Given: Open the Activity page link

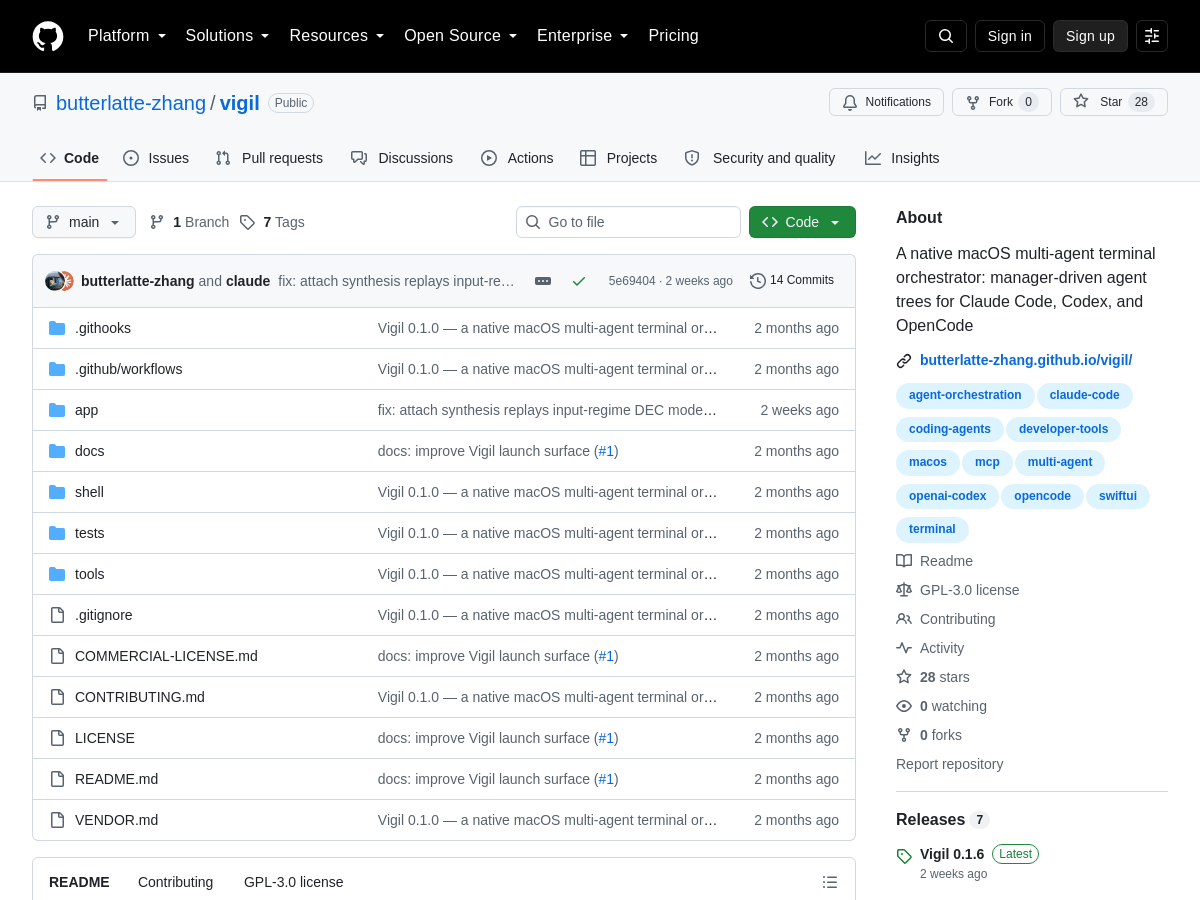Looking at the screenshot, I should pyautogui.click(x=942, y=648).
